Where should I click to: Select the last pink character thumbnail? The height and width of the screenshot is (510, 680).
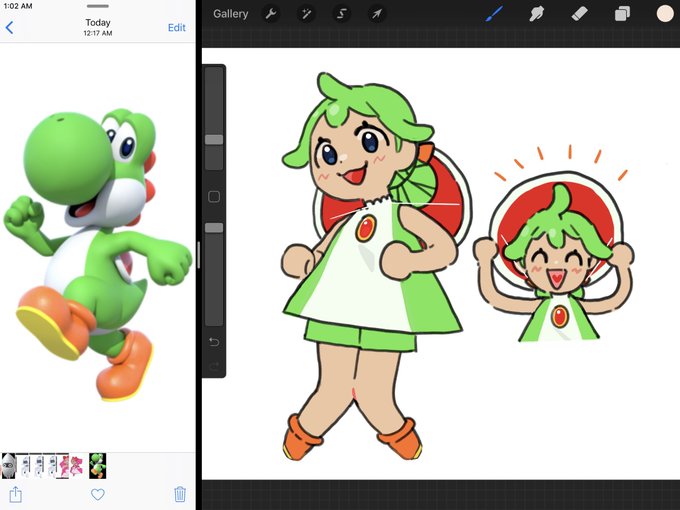[x=77, y=466]
